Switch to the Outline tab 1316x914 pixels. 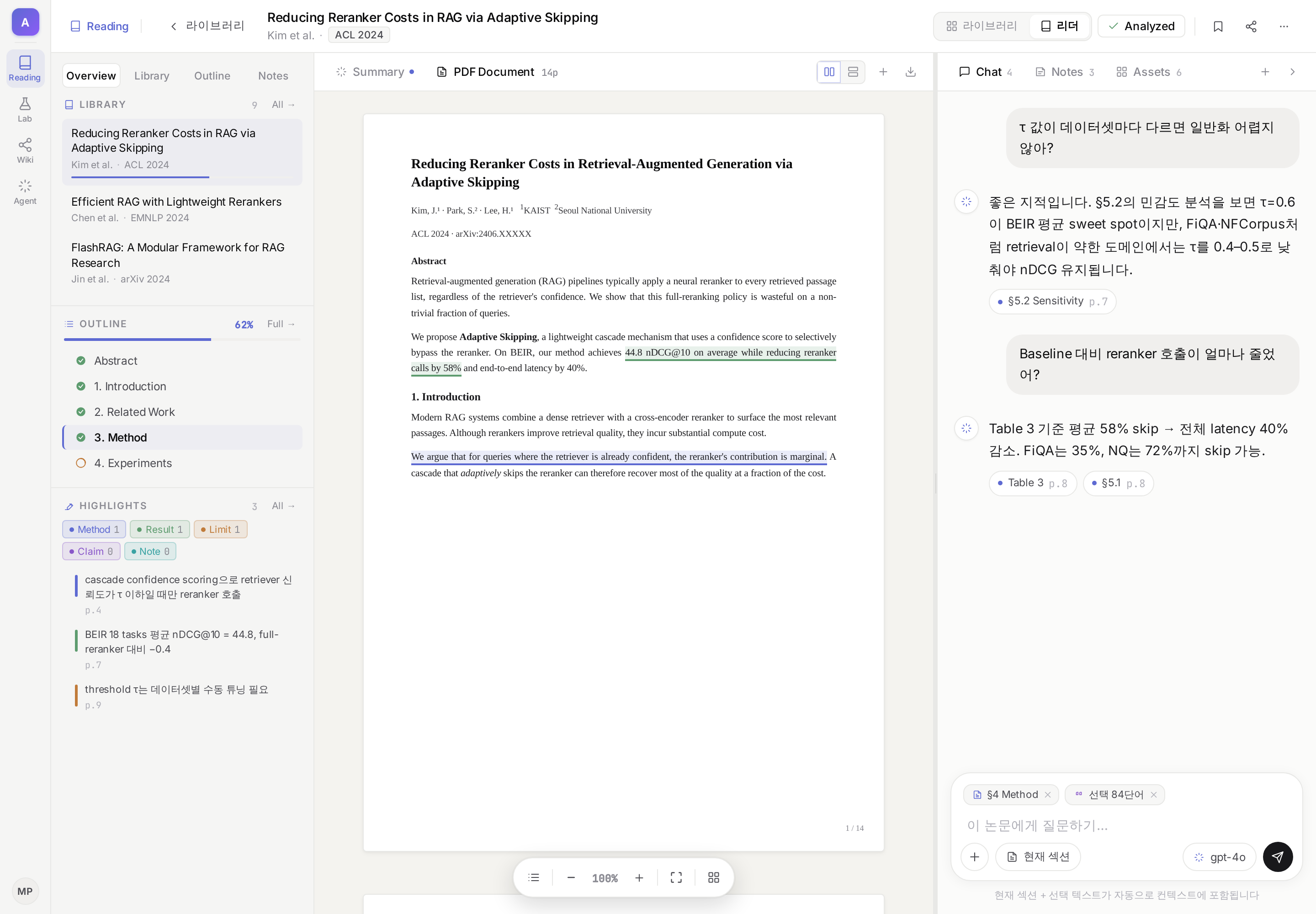click(212, 75)
